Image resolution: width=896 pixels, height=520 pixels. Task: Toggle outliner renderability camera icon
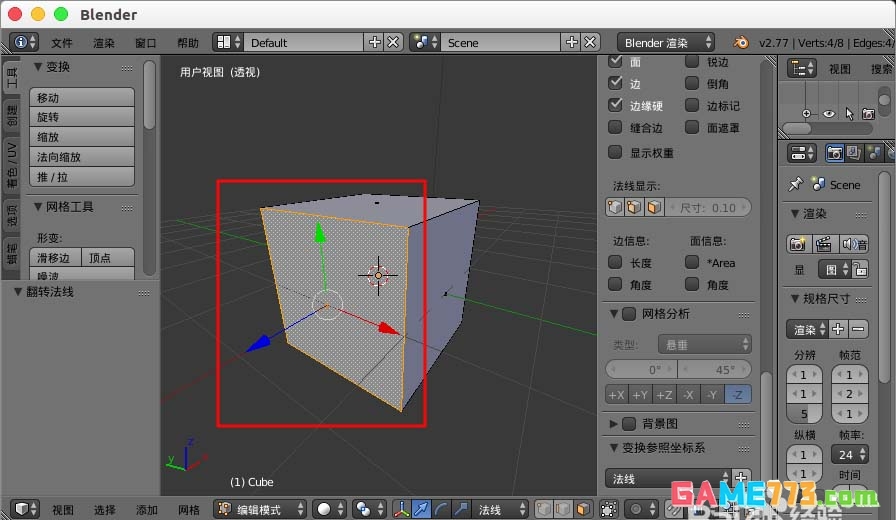(868, 114)
